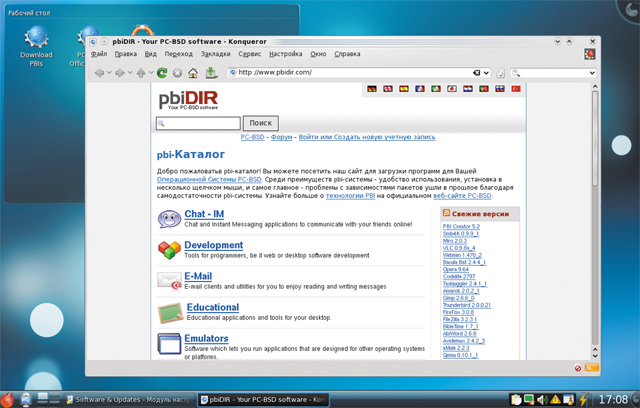
Task: Open the Вид menu
Action: 151,54
